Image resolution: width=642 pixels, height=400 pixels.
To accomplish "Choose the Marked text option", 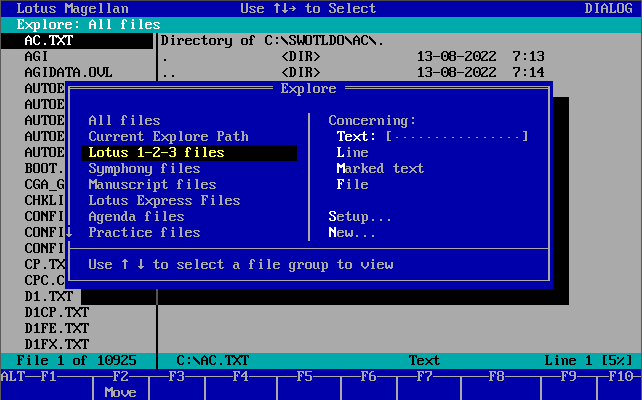I will [x=380, y=169].
